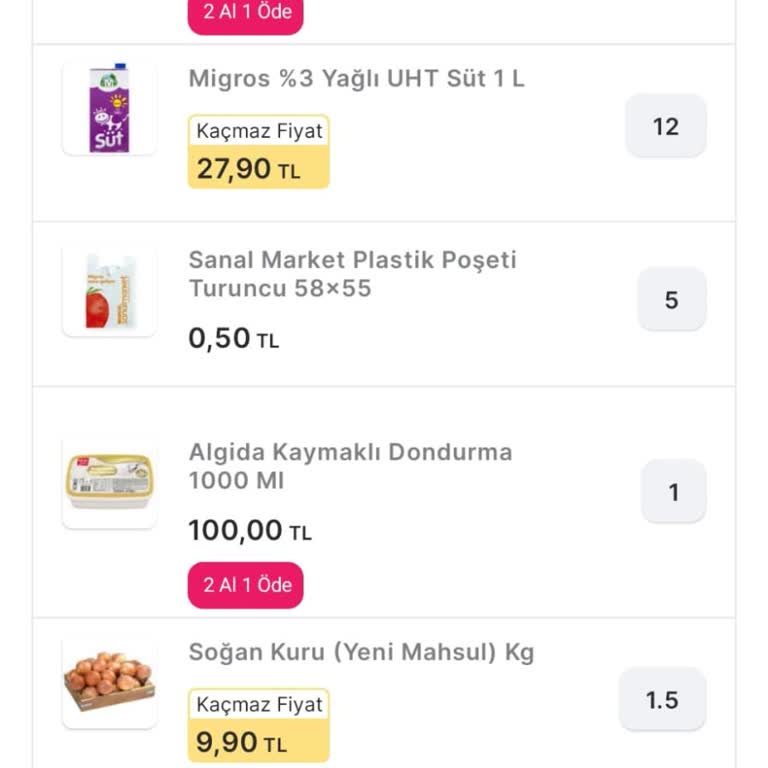The width and height of the screenshot is (768, 768).
Task: Tap the quantity 1 box for ice cream
Action: tap(673, 491)
